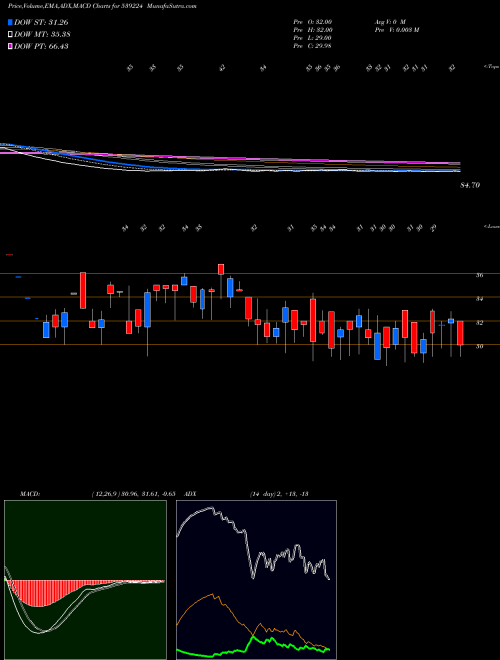Click the 30 price axis label

[479, 346]
